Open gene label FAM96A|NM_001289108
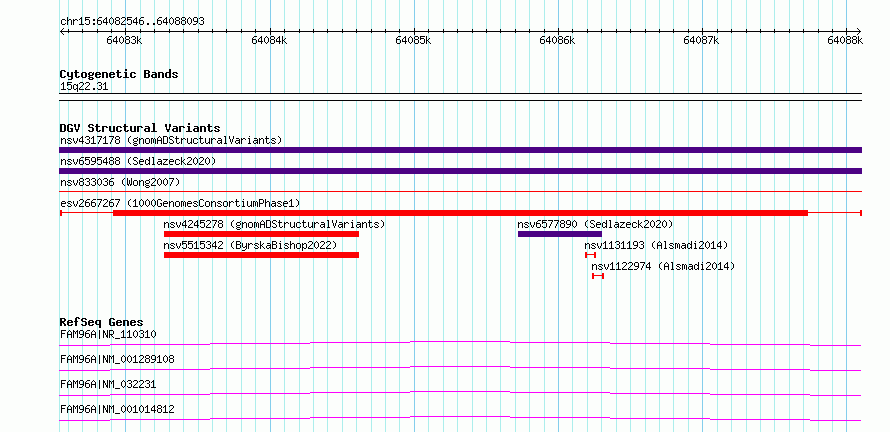This screenshot has height=432, width=890. (117, 359)
